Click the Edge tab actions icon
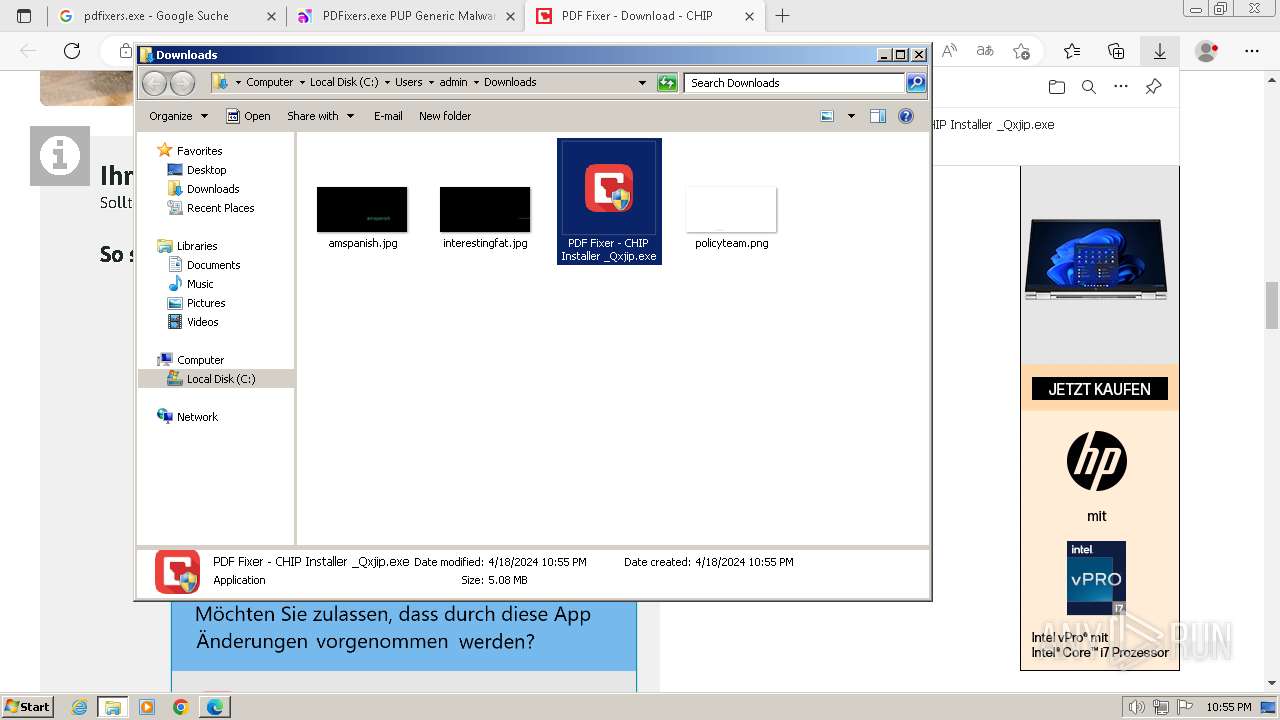Screen dimensions: 1280x720 (x=24, y=16)
